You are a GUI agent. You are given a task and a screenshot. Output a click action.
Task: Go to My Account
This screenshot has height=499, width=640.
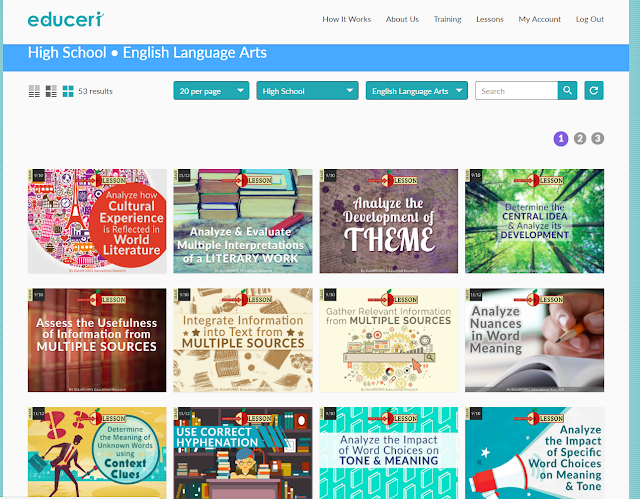coord(540,19)
